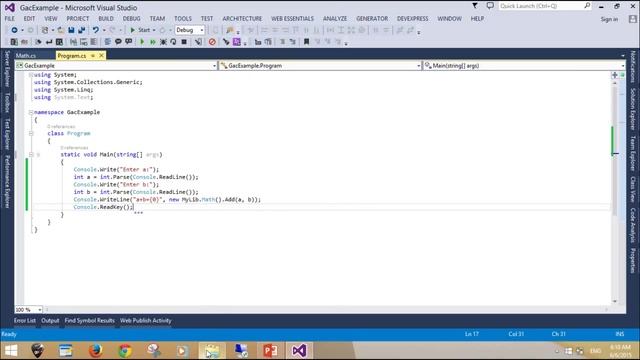Open the Error List tab

[24, 321]
